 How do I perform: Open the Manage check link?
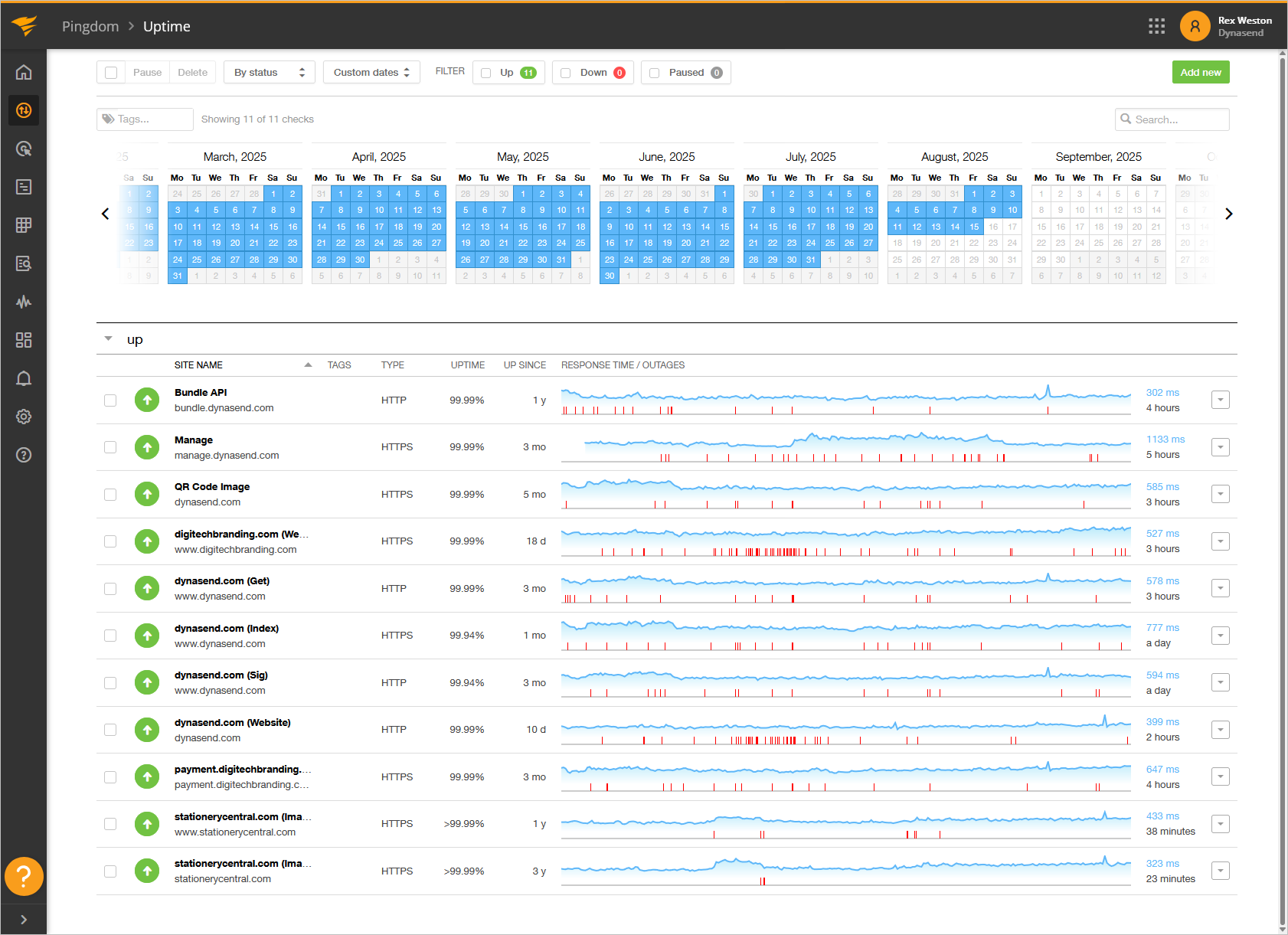[194, 440]
